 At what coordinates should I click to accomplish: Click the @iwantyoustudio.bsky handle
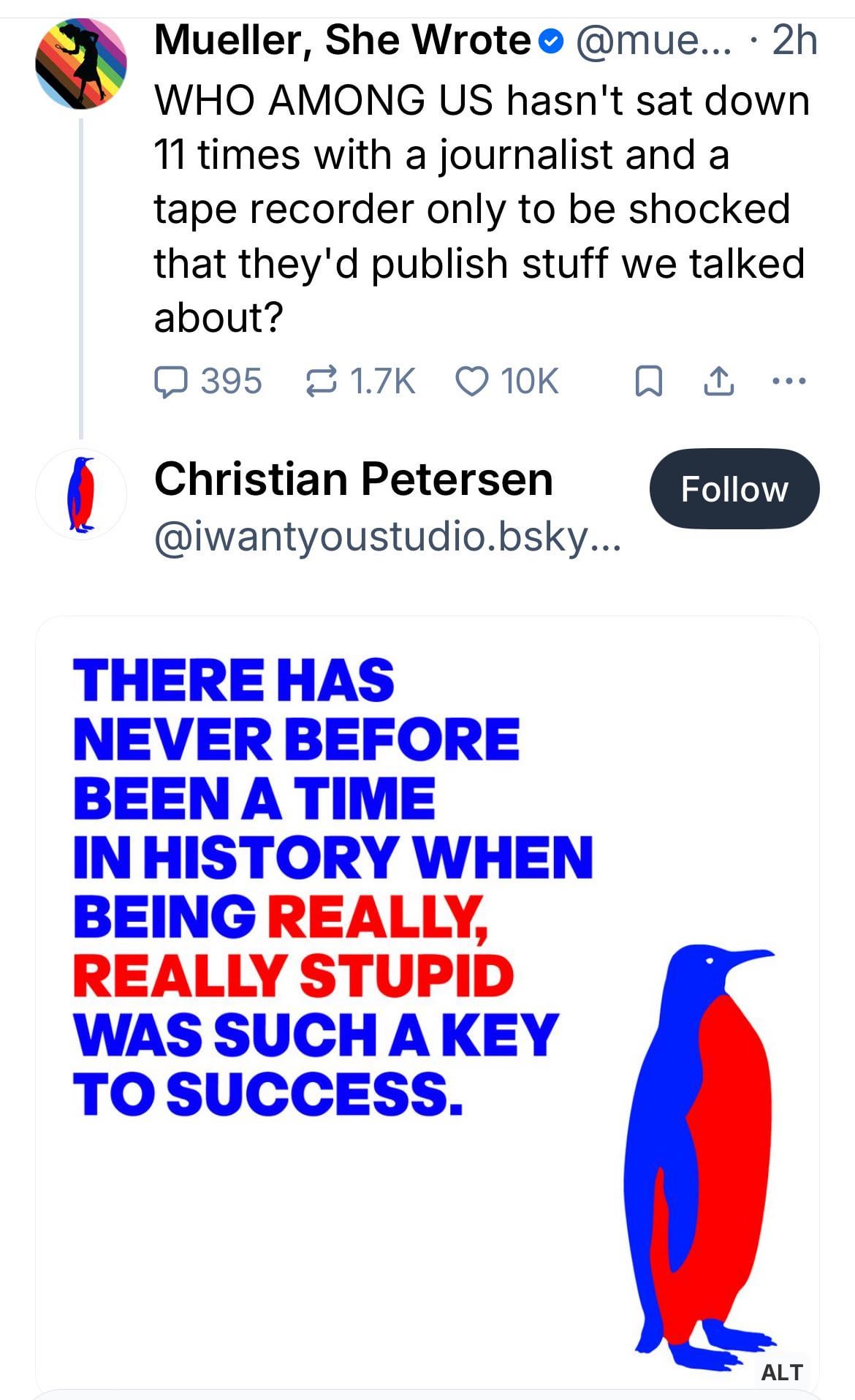[387, 538]
